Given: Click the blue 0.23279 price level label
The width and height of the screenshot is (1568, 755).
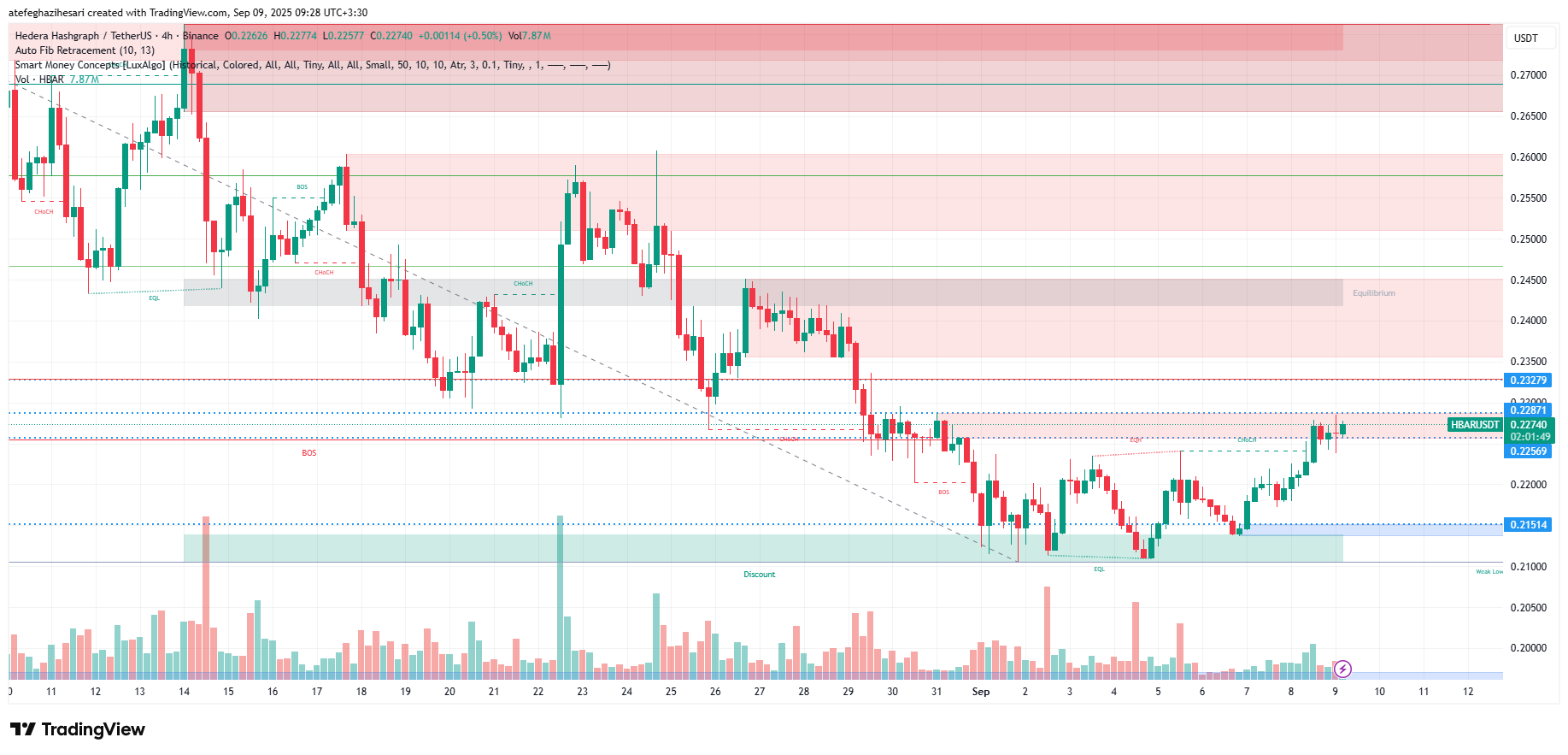Looking at the screenshot, I should click(1528, 380).
